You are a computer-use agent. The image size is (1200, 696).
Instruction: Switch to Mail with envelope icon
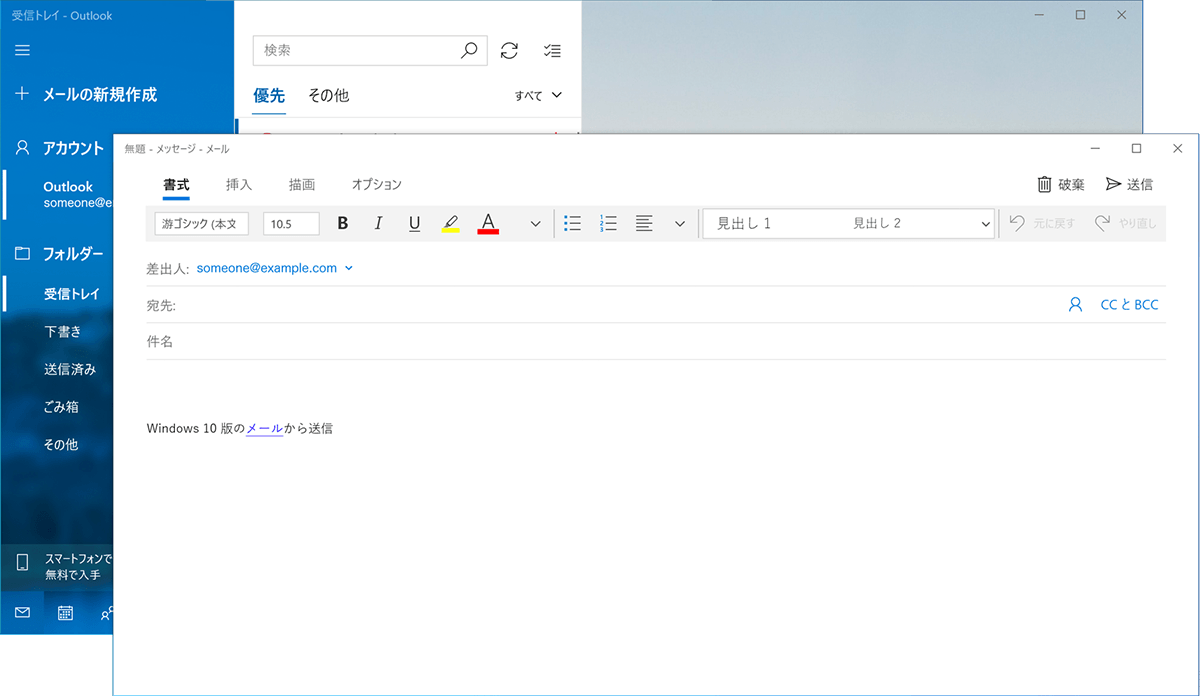pos(22,613)
